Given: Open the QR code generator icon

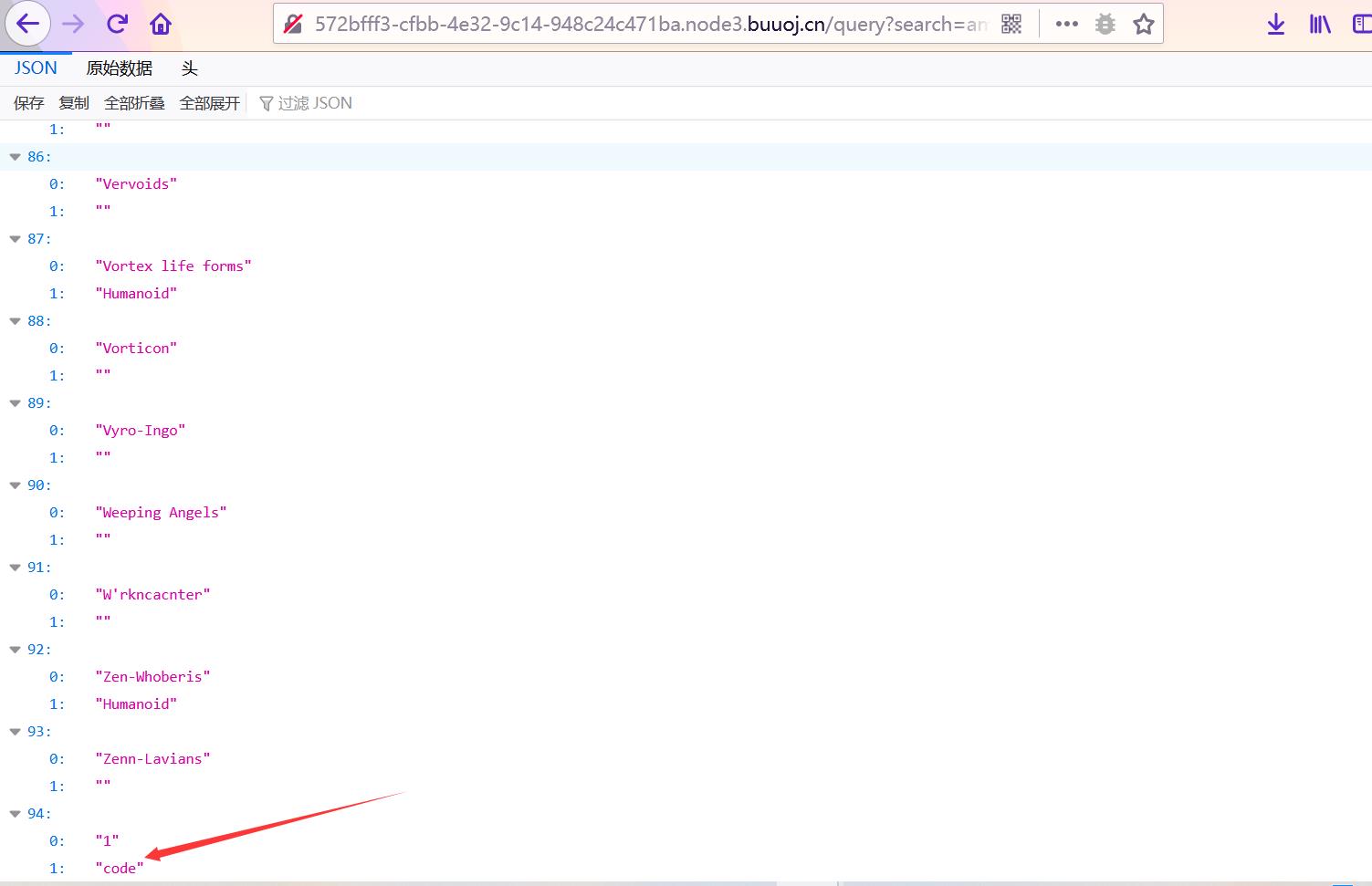Looking at the screenshot, I should 1011,25.
